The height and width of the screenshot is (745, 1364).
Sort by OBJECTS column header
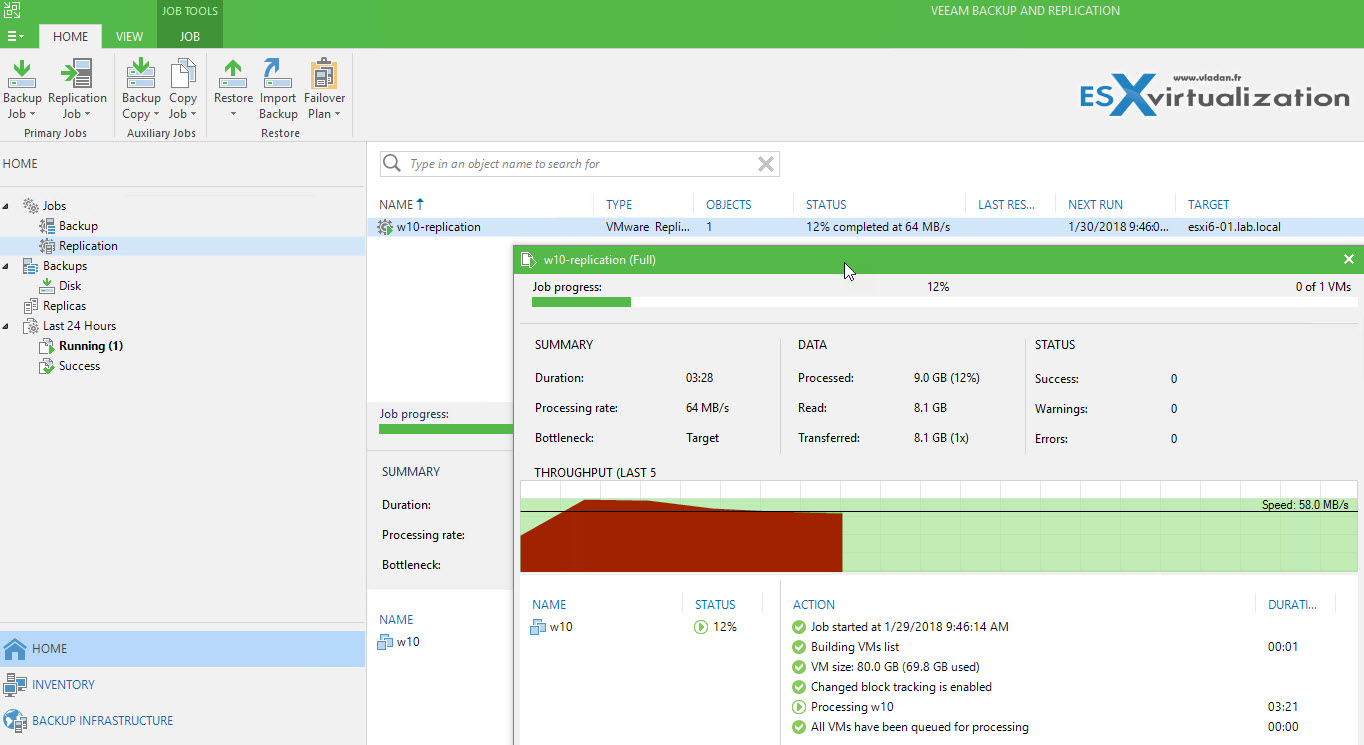[x=728, y=204]
